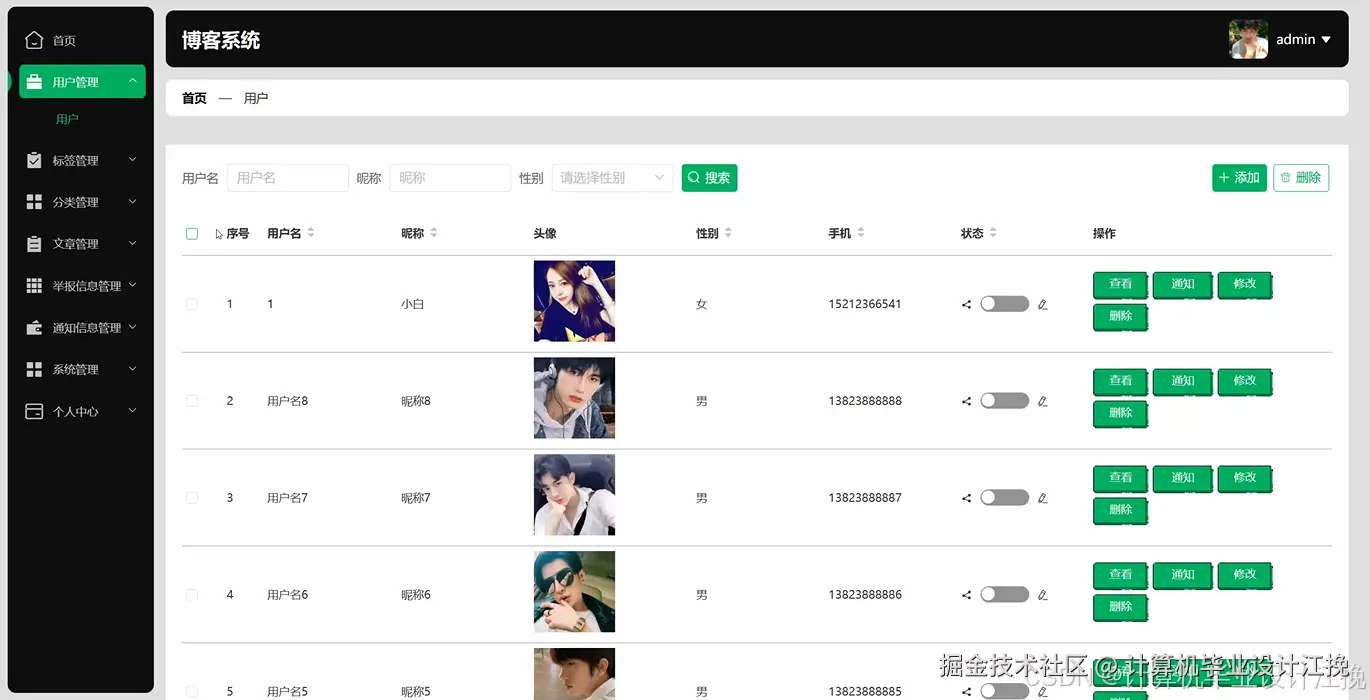Viewport: 1370px width, 700px height.
Task: Open the 请选择性别 gender dropdown
Action: [612, 178]
